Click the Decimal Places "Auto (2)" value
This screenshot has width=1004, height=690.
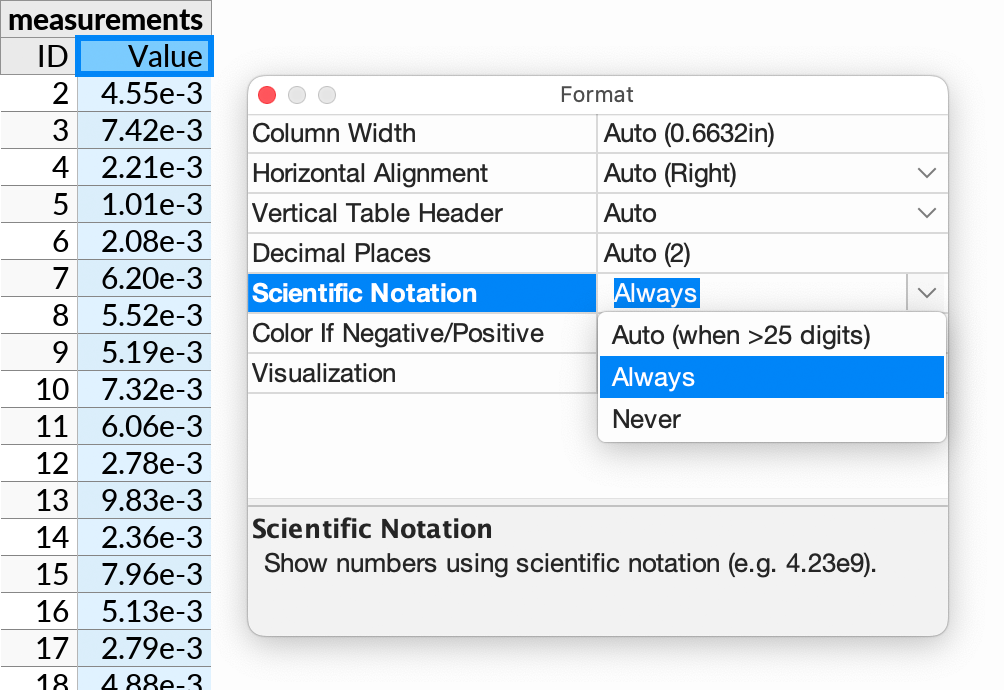tap(645, 253)
